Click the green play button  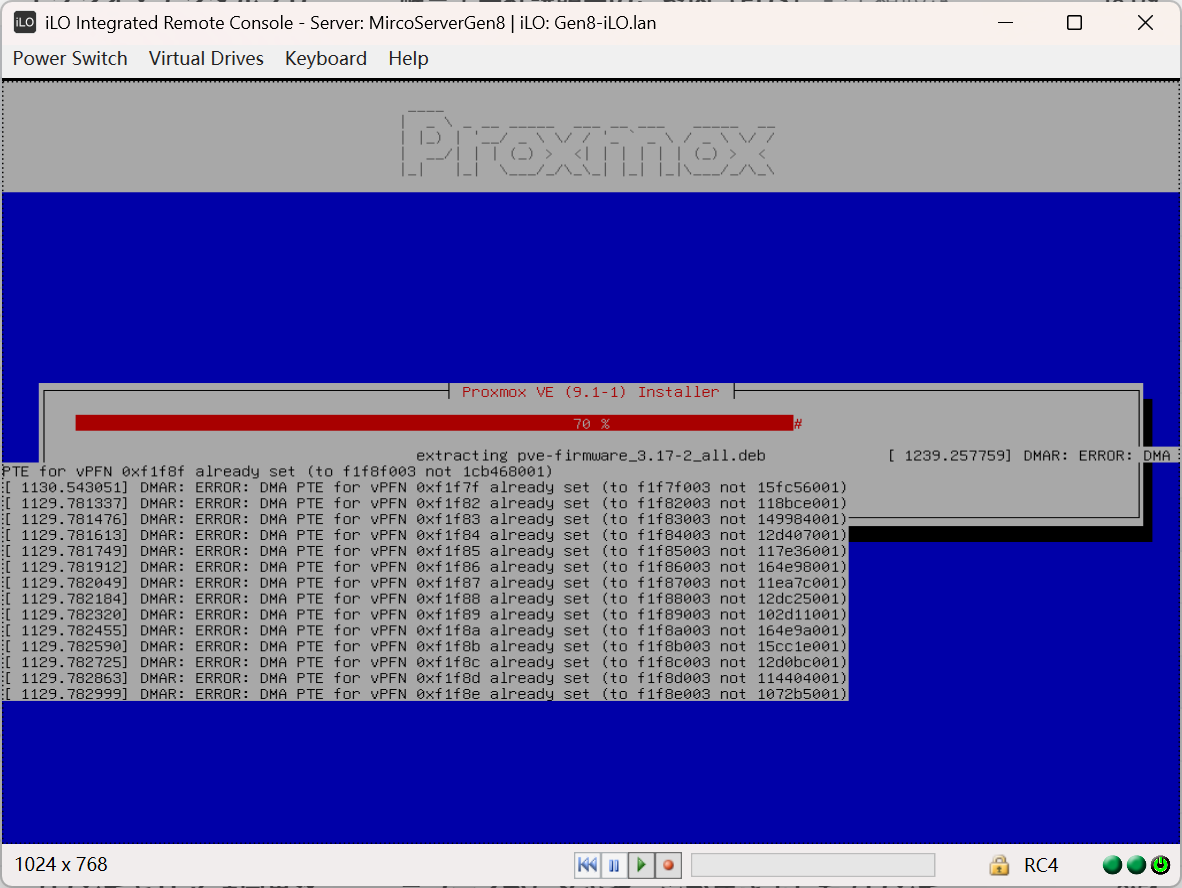641,865
